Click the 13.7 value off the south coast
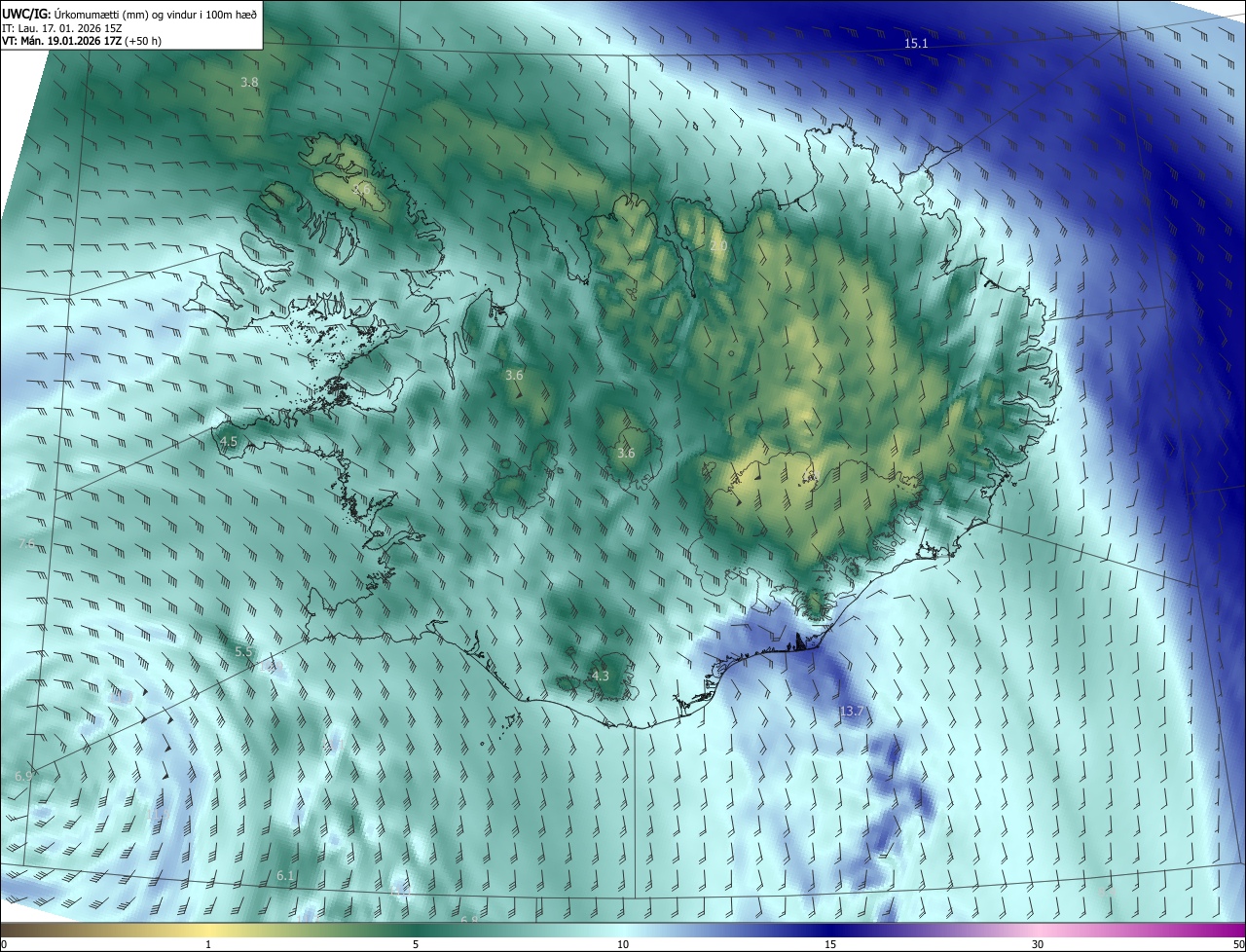This screenshot has width=1246, height=952. click(851, 712)
